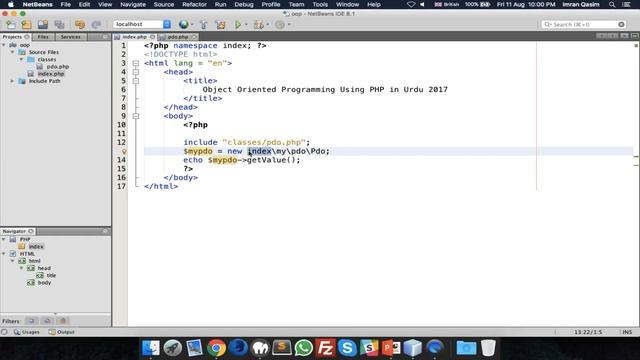This screenshot has width=640, height=360.
Task: Click the Save All toolbar icon
Action: coord(59,24)
